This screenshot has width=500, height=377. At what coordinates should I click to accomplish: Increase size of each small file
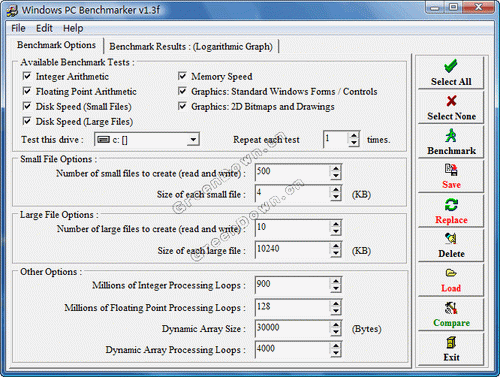tap(336, 190)
